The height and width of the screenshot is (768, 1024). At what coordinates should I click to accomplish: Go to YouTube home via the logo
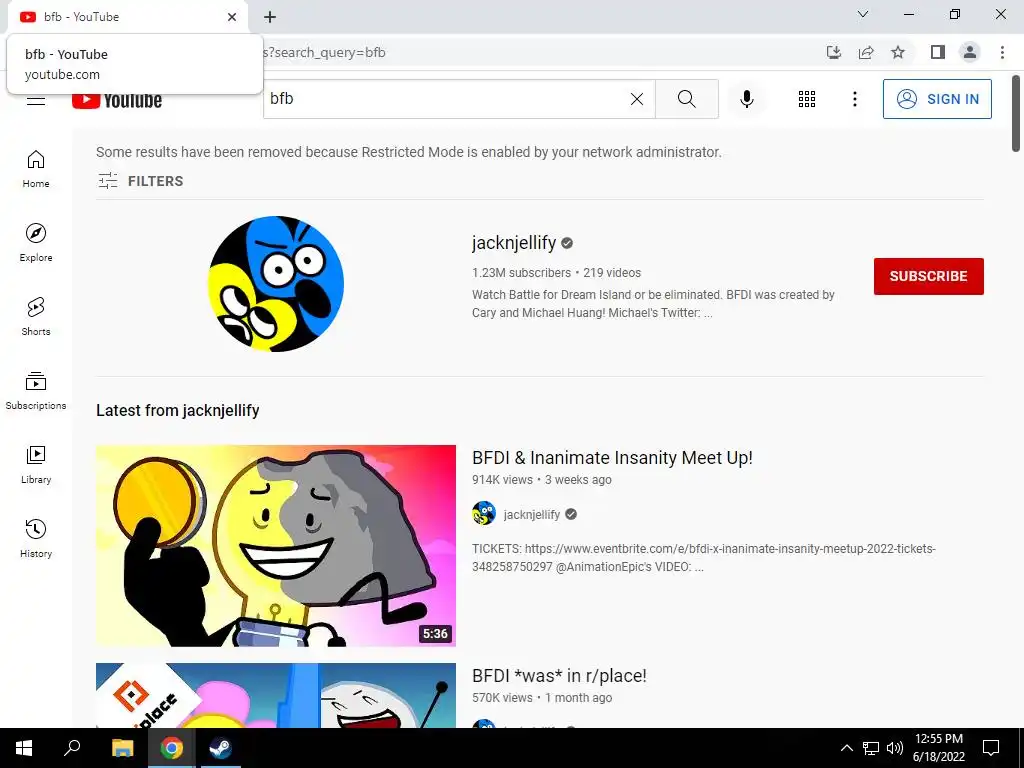117,101
